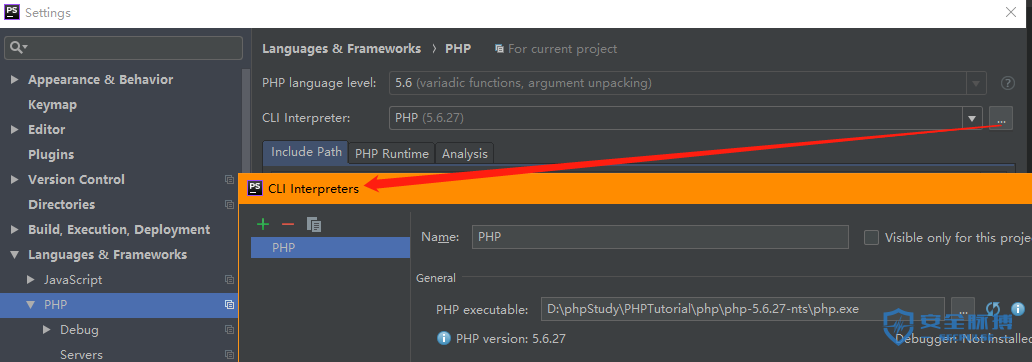
Task: Click the PhpStorm icon in CLI Interpreters title
Action: [x=255, y=188]
